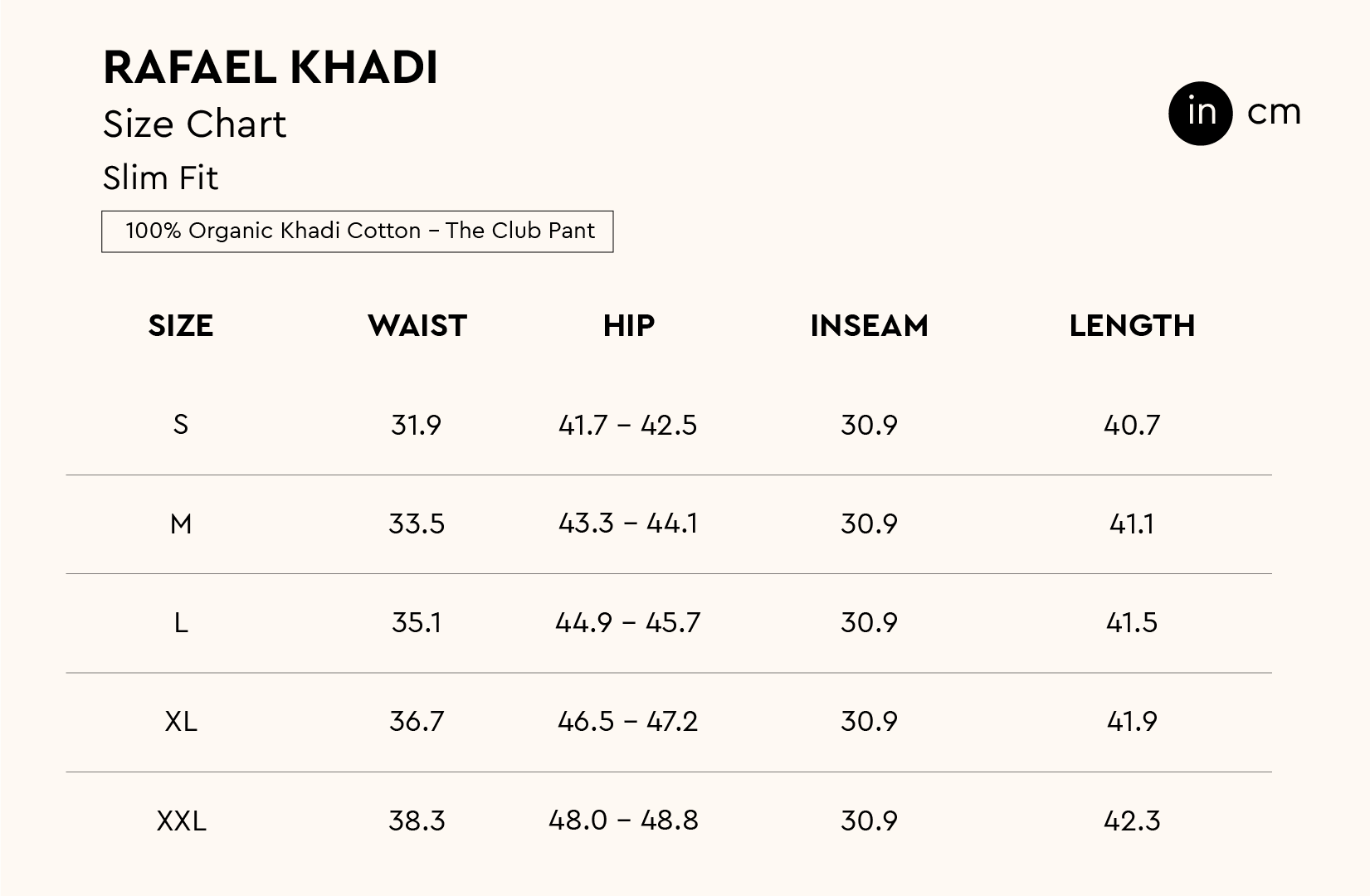Click the INSEAM column header
The width and height of the screenshot is (1370, 896).
[x=869, y=326]
